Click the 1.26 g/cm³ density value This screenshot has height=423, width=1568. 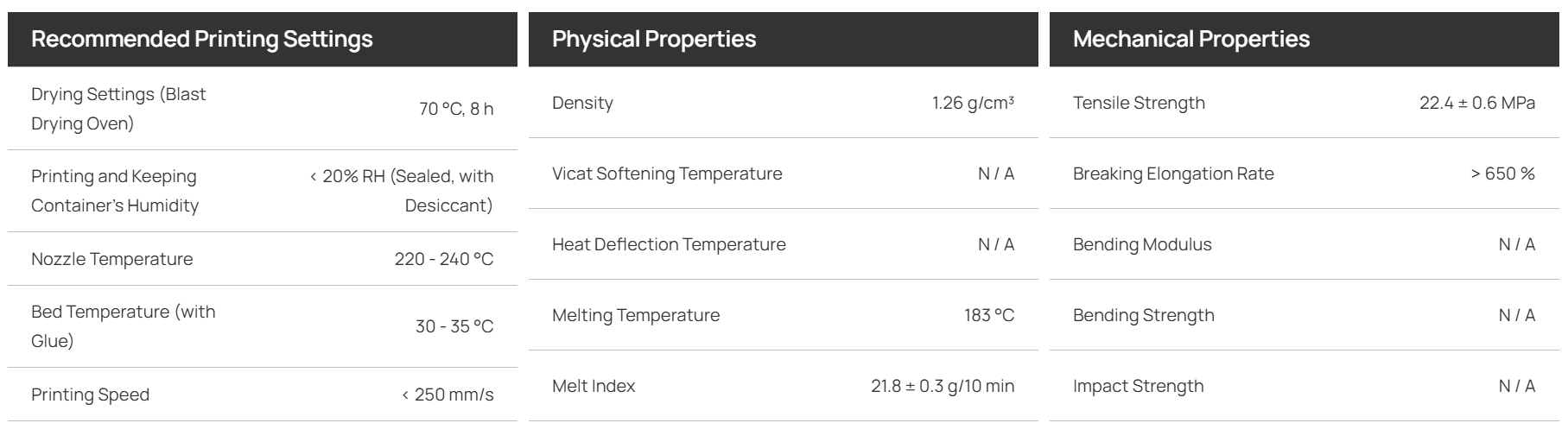click(973, 103)
